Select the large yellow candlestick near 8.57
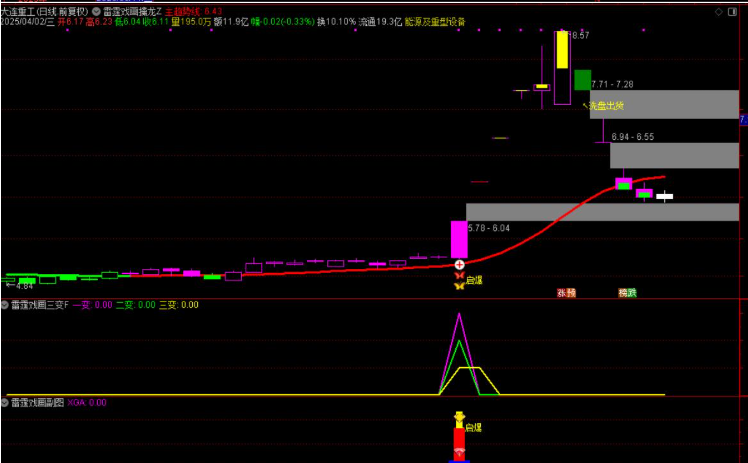Image resolution: width=748 pixels, height=463 pixels. coord(562,51)
